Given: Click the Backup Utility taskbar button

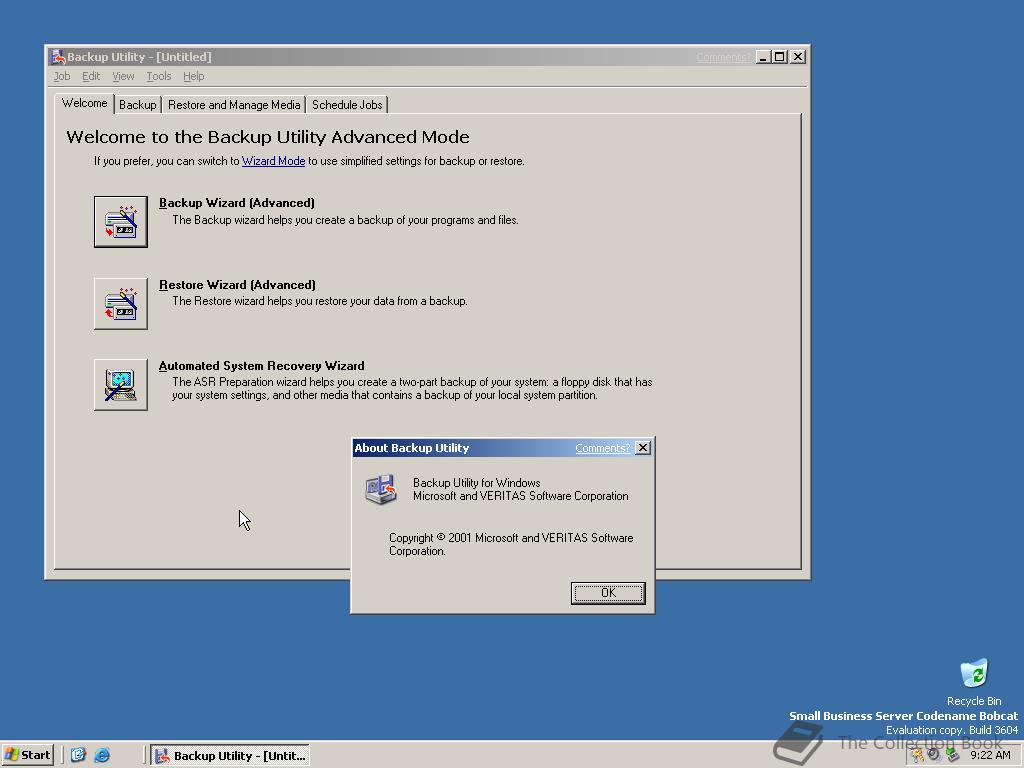Looking at the screenshot, I should 230,756.
